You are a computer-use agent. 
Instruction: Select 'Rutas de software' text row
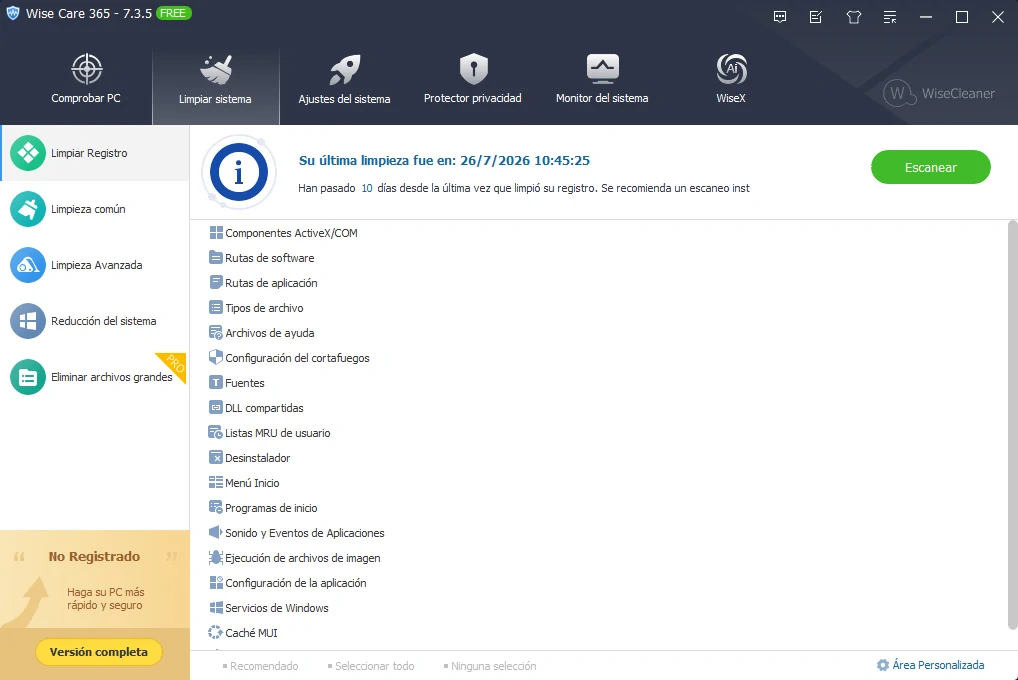click(269, 258)
